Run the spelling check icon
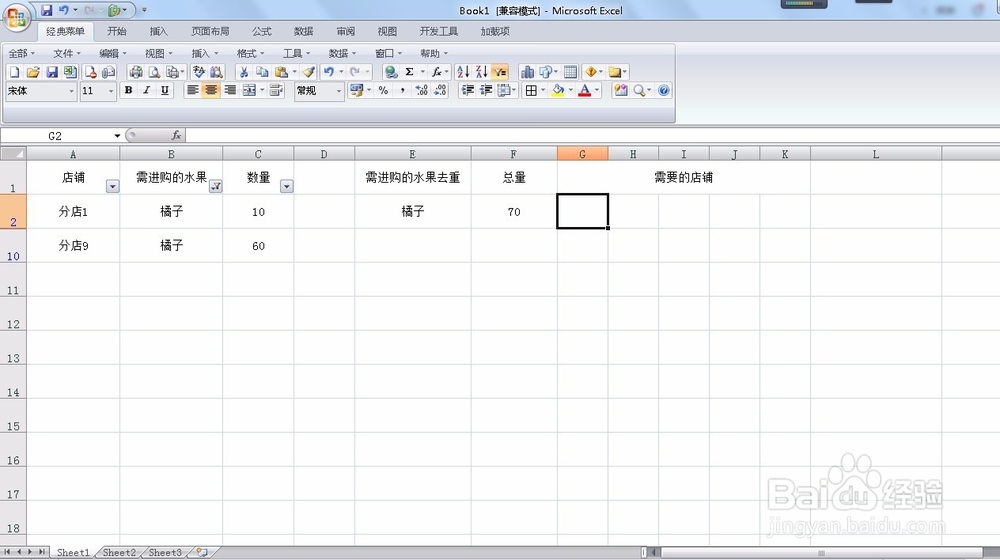 click(x=199, y=72)
